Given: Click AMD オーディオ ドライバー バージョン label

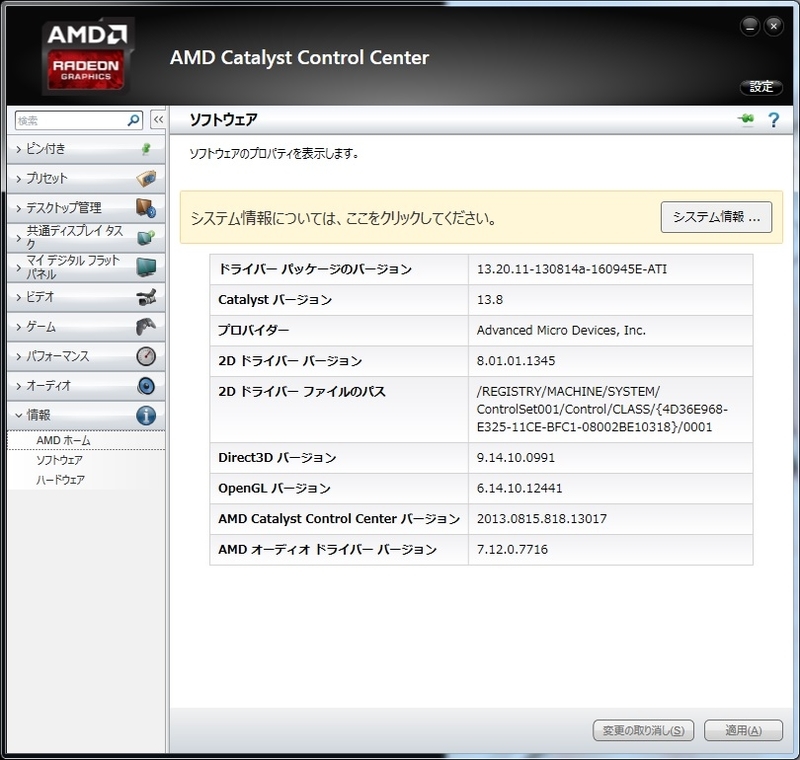Looking at the screenshot, I should pos(328,549).
